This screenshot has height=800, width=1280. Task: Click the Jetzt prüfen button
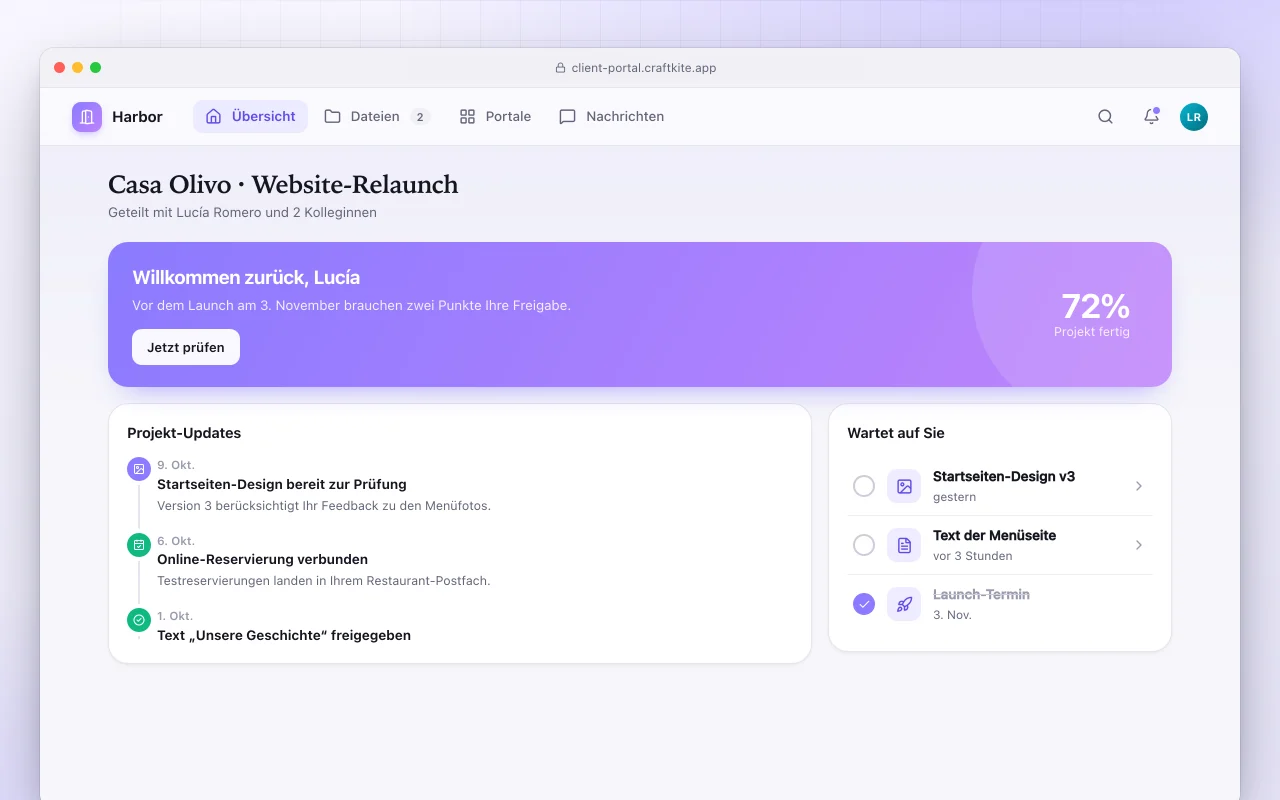(x=186, y=347)
